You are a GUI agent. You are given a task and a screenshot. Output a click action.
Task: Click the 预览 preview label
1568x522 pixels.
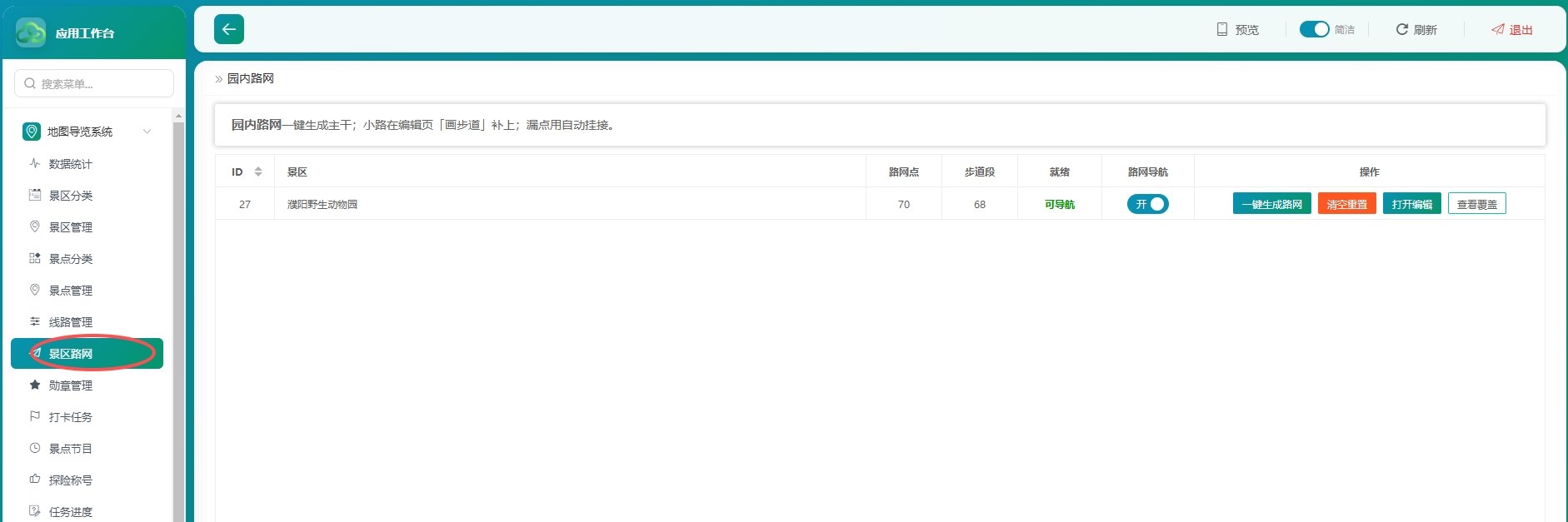[1247, 30]
